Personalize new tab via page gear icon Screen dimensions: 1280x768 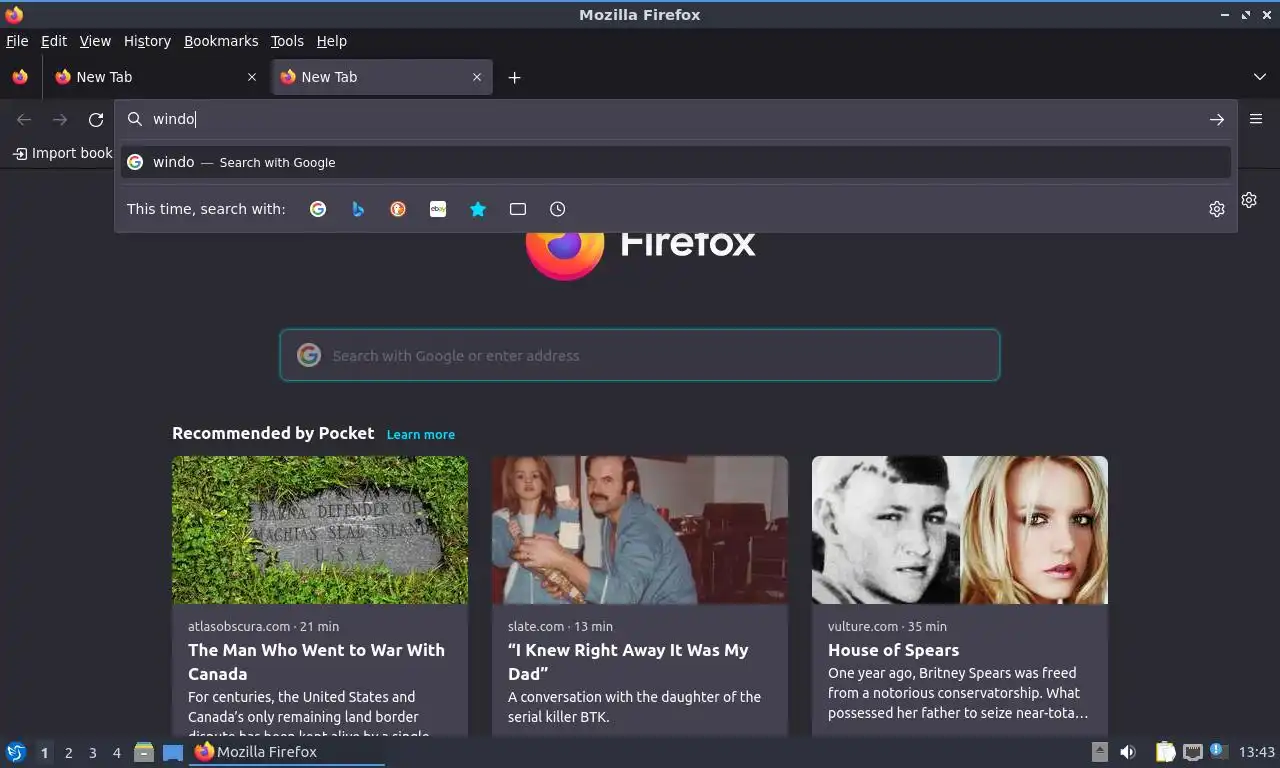1249,200
